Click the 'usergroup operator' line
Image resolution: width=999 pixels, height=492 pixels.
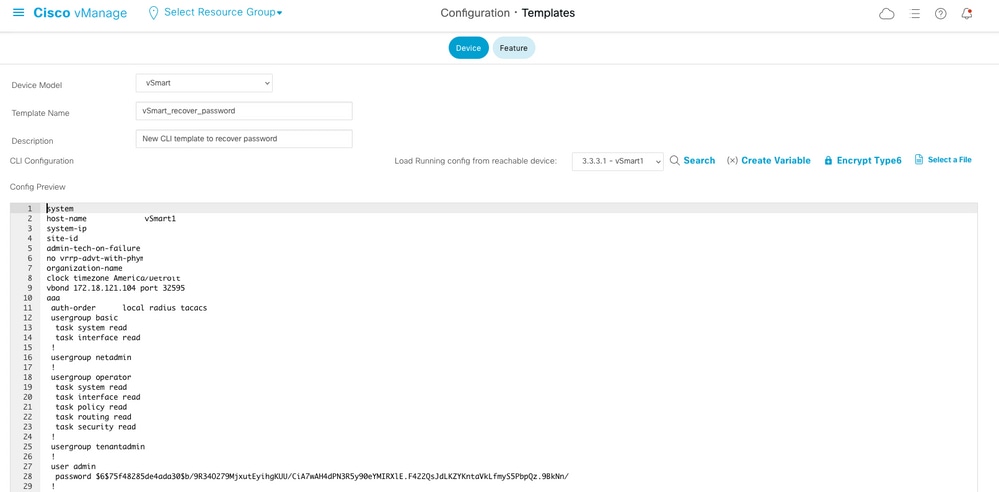tap(91, 377)
